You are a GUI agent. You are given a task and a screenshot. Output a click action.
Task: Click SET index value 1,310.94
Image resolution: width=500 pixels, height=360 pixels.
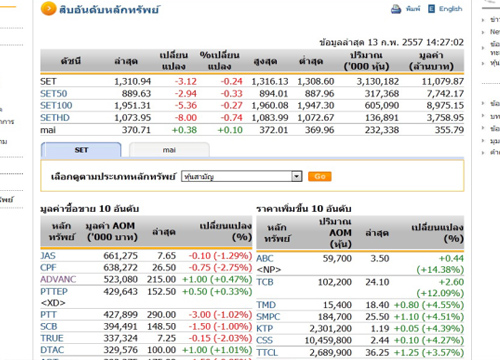click(132, 82)
